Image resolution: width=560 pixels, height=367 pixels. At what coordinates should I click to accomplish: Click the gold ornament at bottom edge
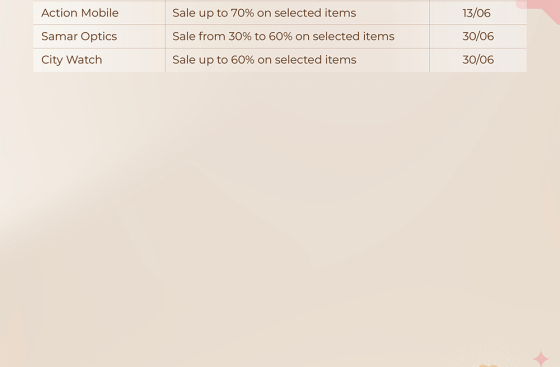pyautogui.click(x=488, y=366)
